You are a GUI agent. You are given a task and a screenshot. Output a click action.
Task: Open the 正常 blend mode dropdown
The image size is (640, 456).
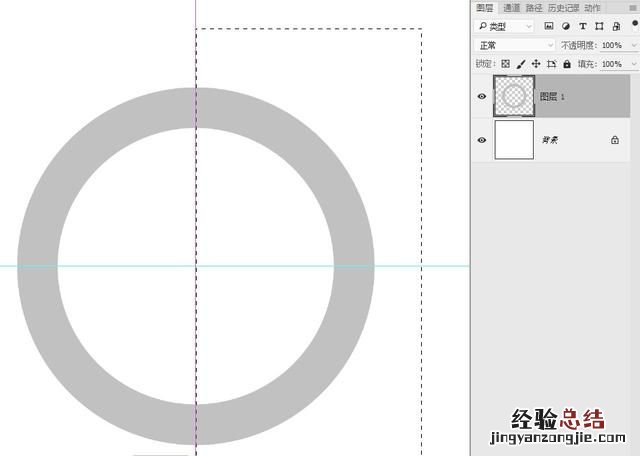point(515,45)
